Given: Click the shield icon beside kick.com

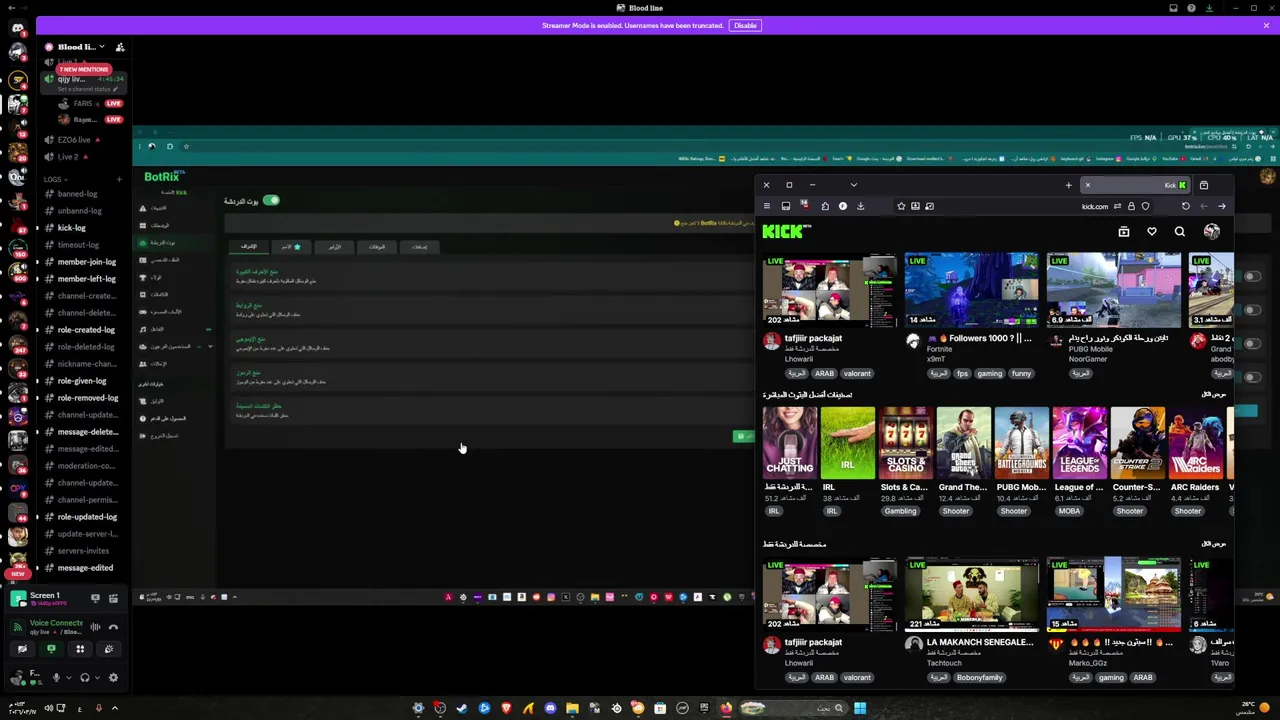Looking at the screenshot, I should pos(1146,206).
